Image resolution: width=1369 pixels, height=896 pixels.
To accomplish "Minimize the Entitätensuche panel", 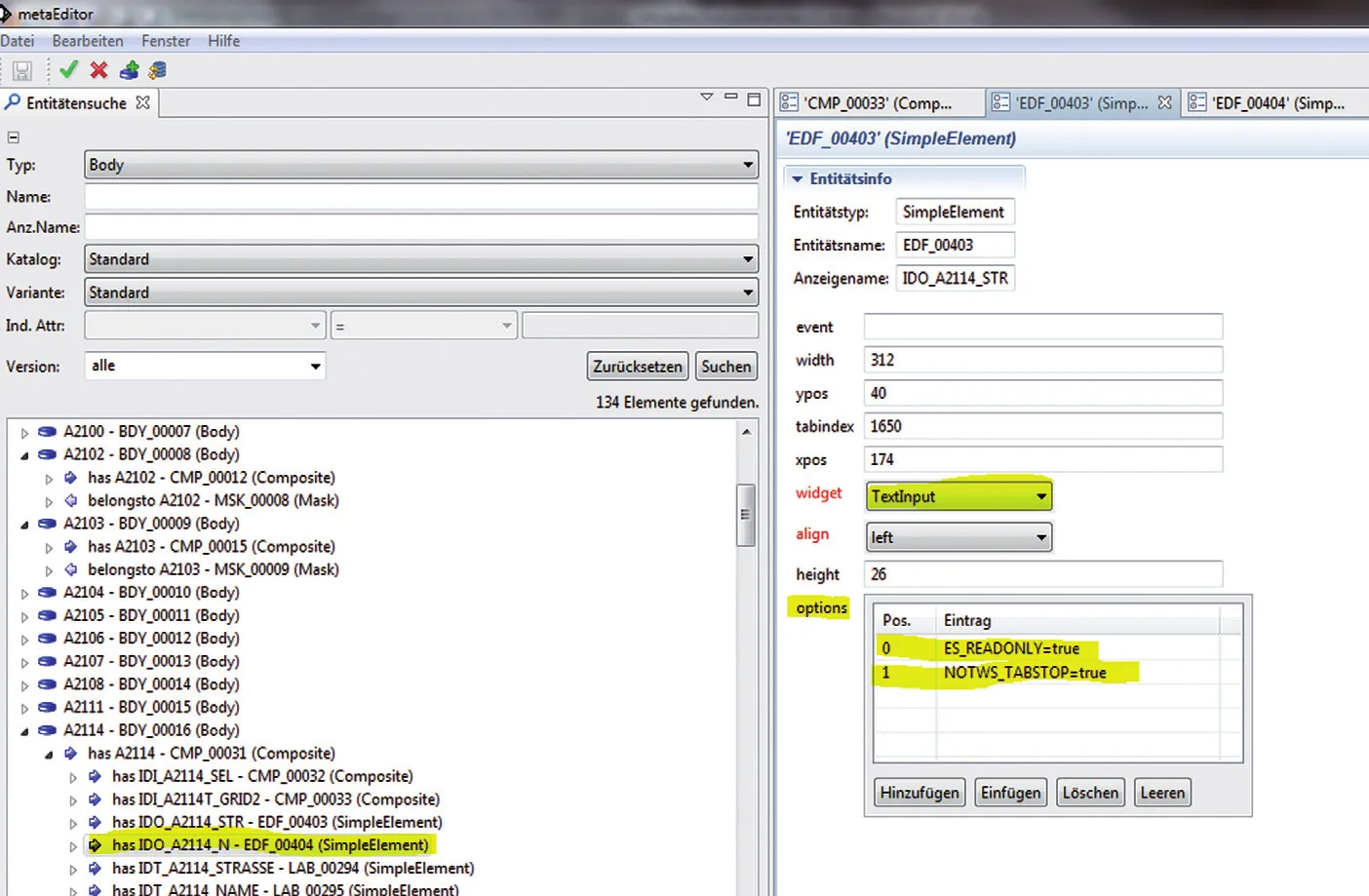I will 730,97.
